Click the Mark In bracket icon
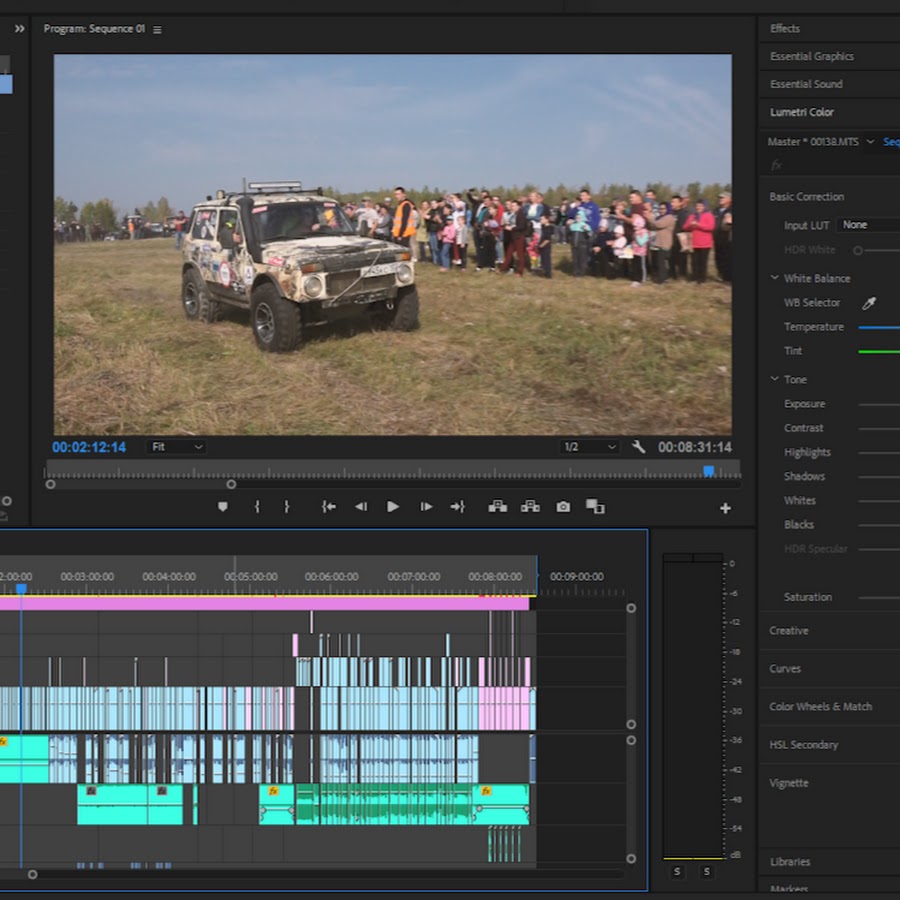The image size is (900, 900). (257, 507)
